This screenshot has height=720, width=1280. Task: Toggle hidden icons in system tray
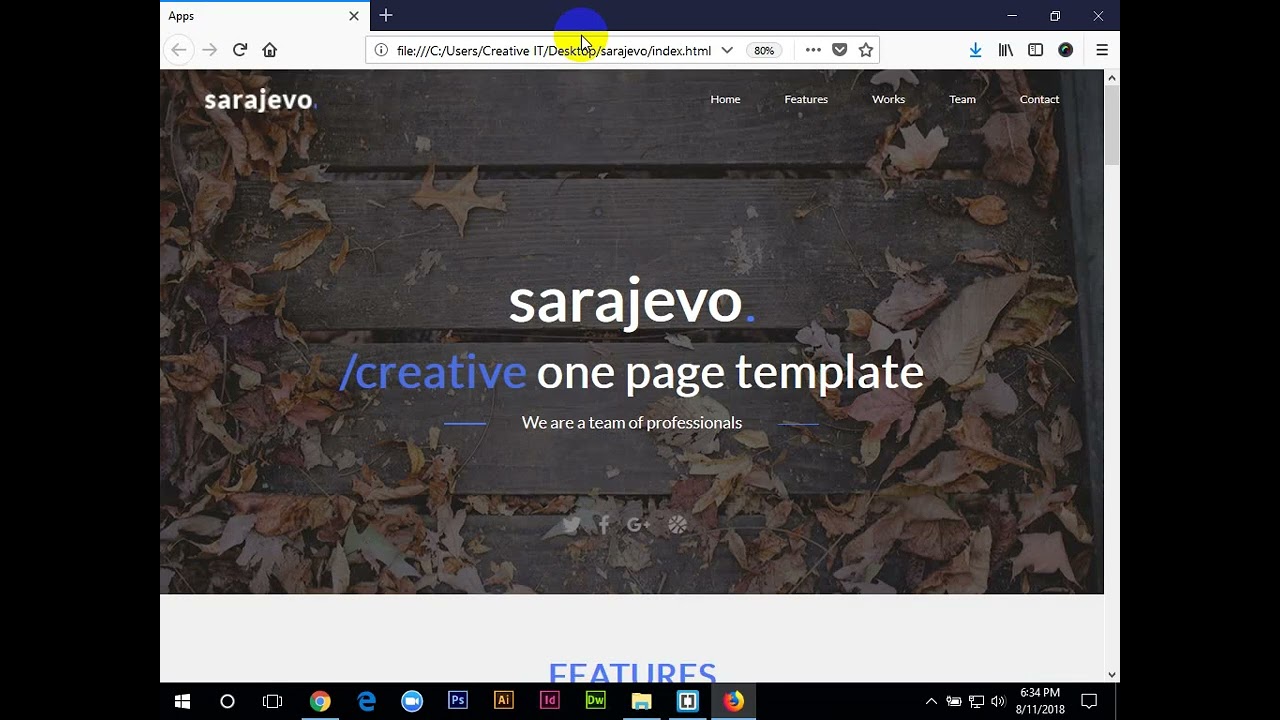pos(931,700)
